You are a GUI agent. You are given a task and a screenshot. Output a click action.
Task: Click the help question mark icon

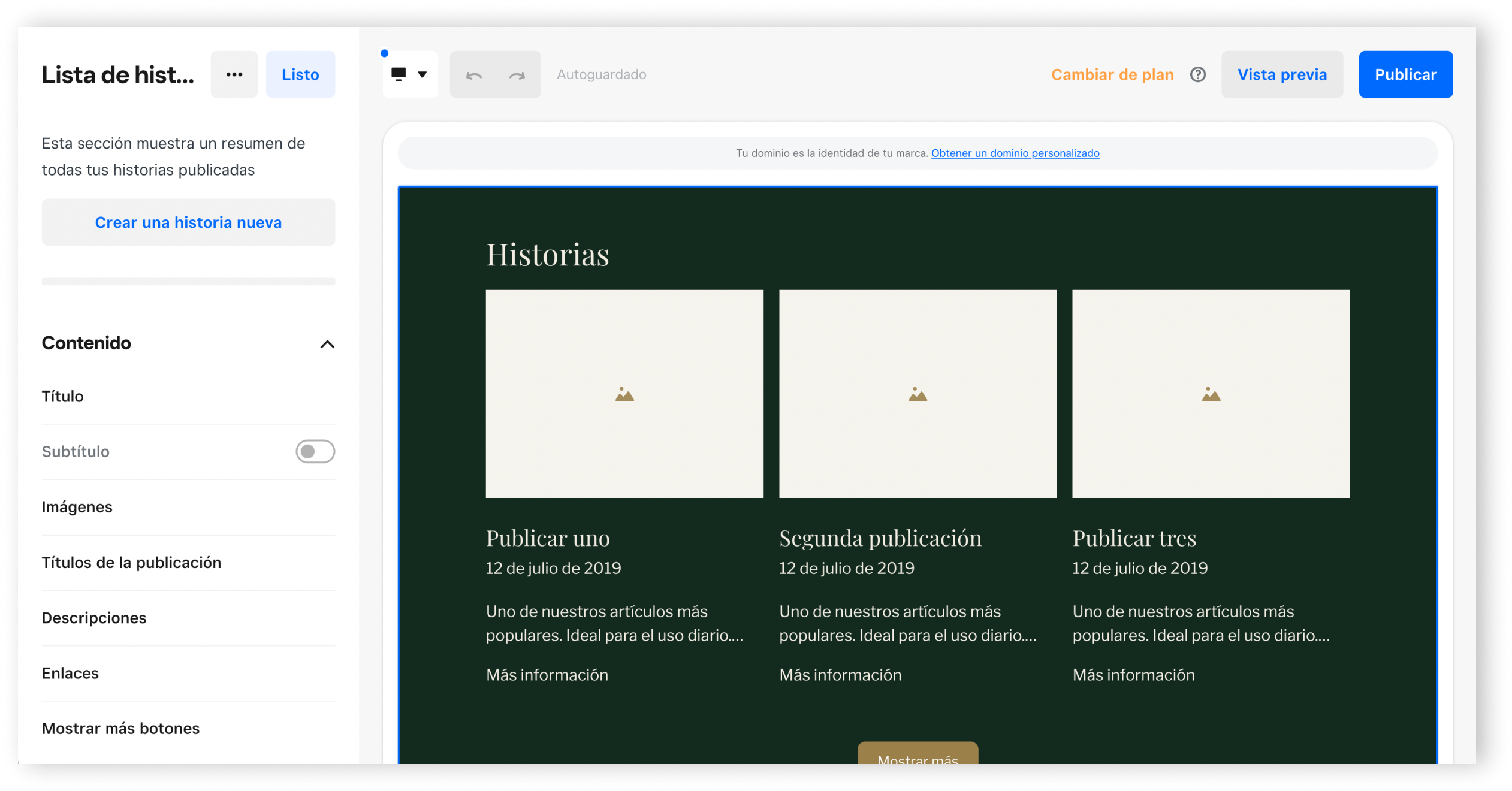point(1197,74)
